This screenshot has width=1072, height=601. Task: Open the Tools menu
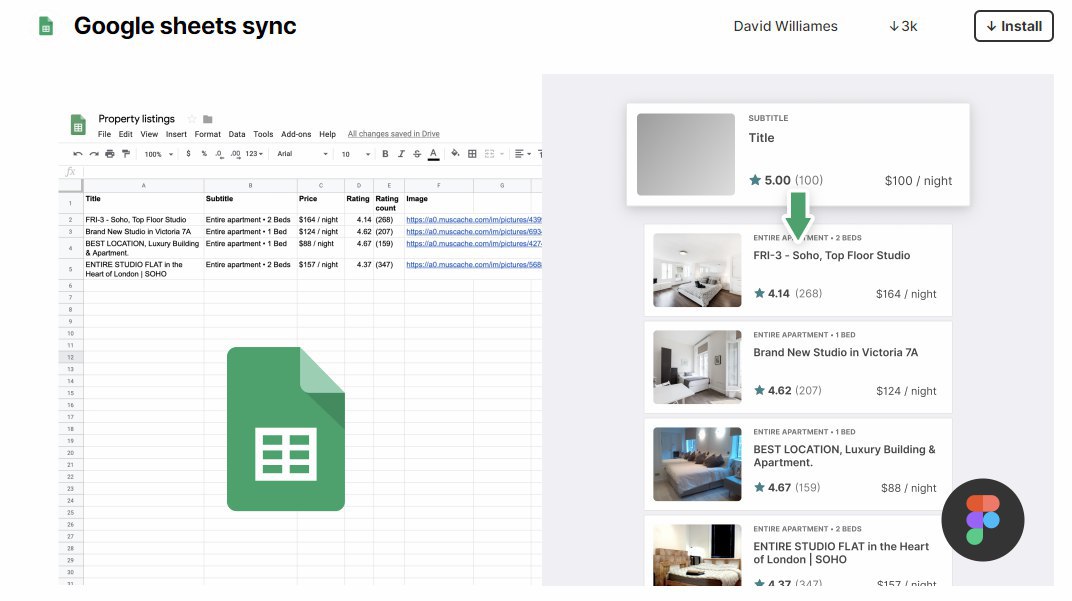pos(263,134)
